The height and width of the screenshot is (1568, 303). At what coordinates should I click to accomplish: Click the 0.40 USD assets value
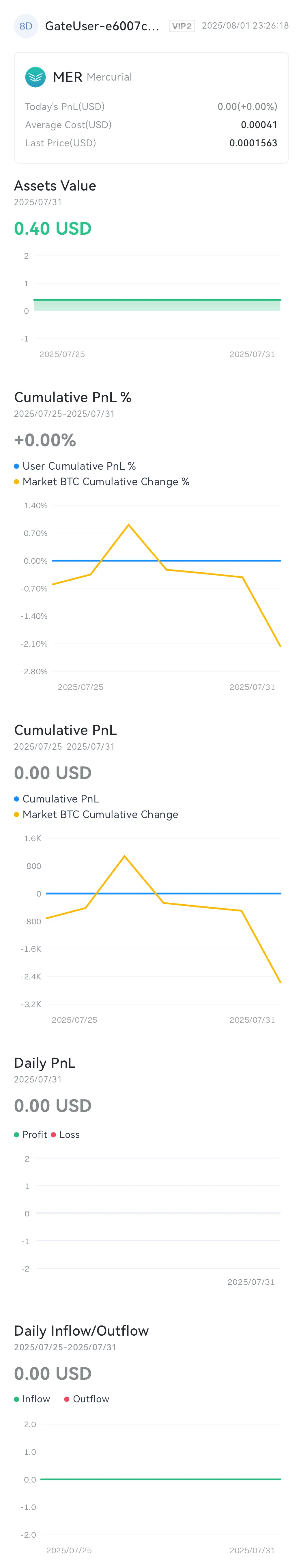click(x=53, y=228)
